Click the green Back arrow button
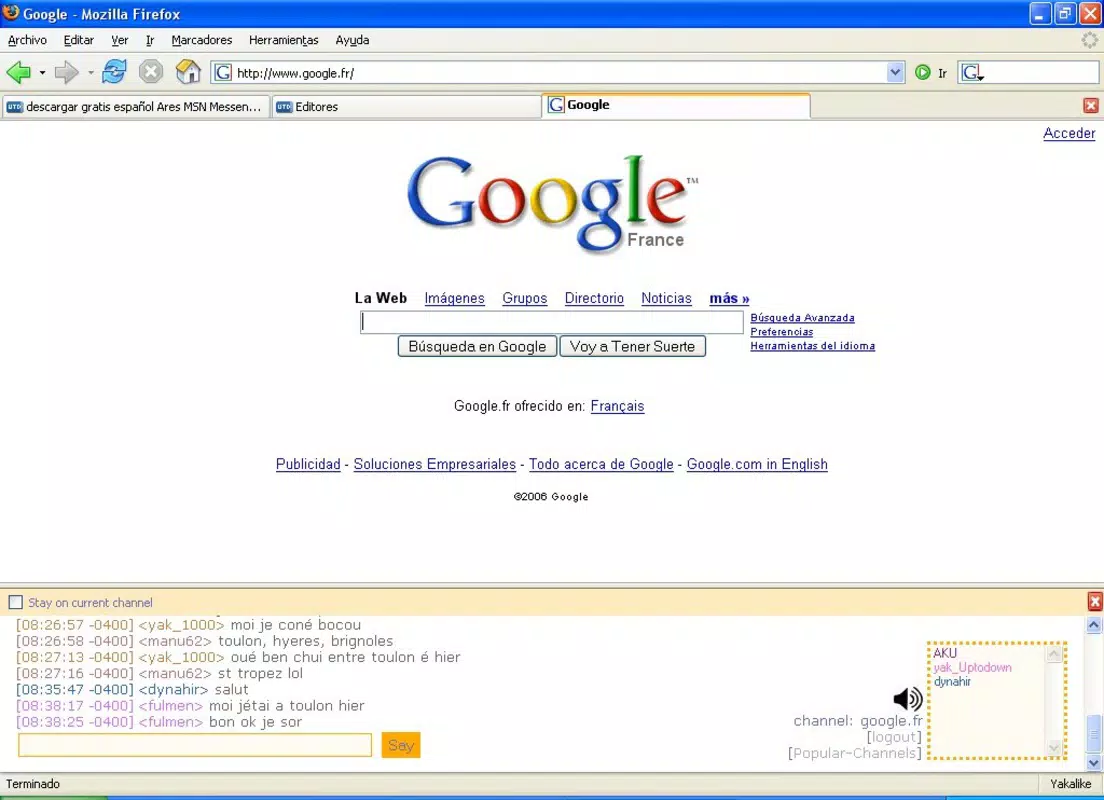 (18, 72)
